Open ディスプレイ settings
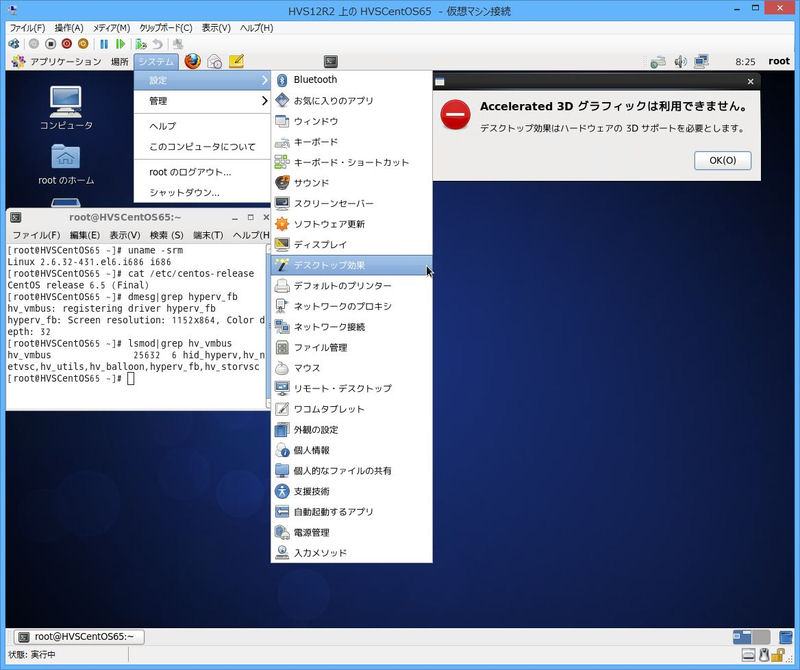Viewport: 800px width, 670px height. pyautogui.click(x=352, y=244)
